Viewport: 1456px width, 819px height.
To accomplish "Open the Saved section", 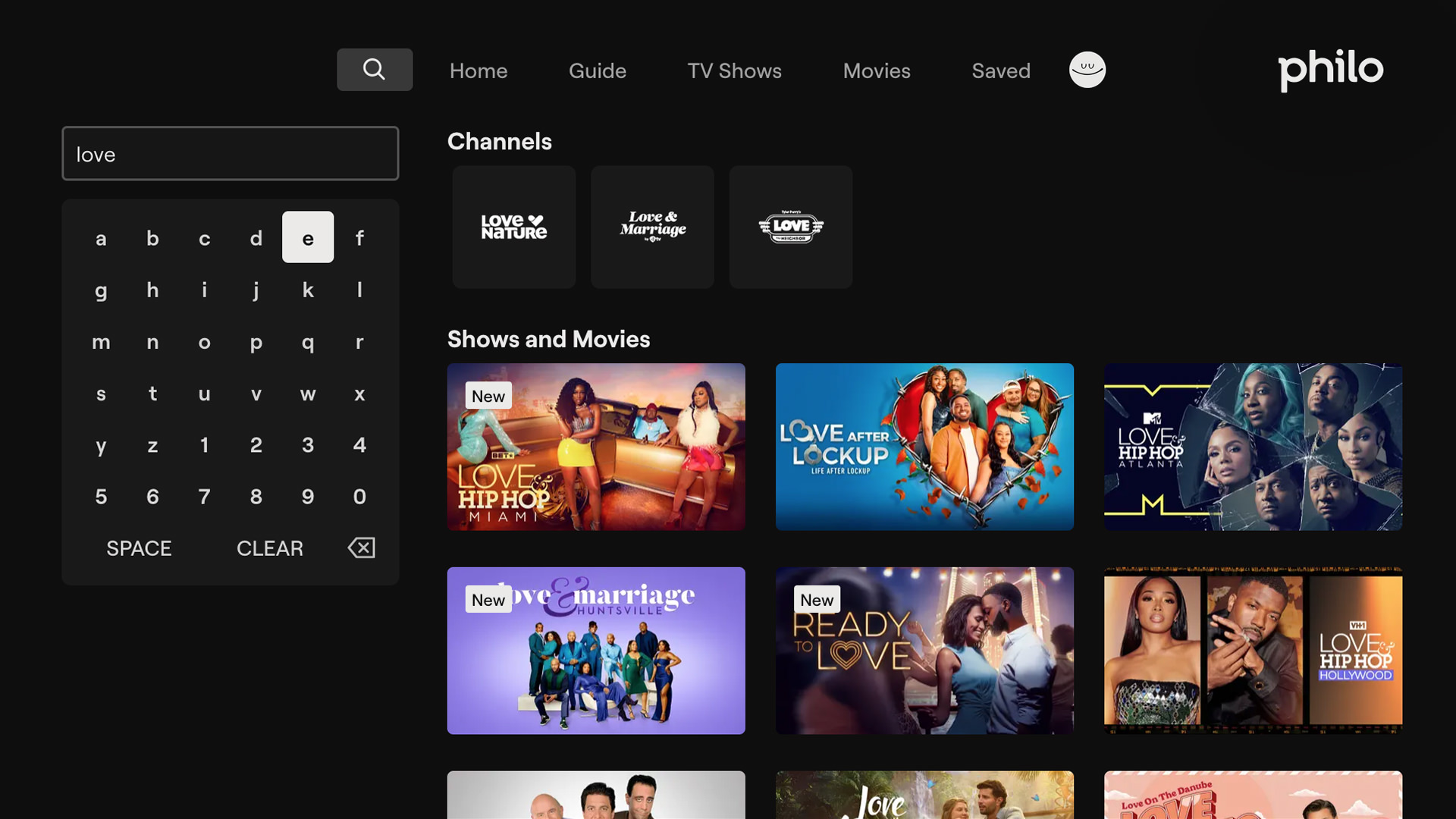I will (1000, 71).
